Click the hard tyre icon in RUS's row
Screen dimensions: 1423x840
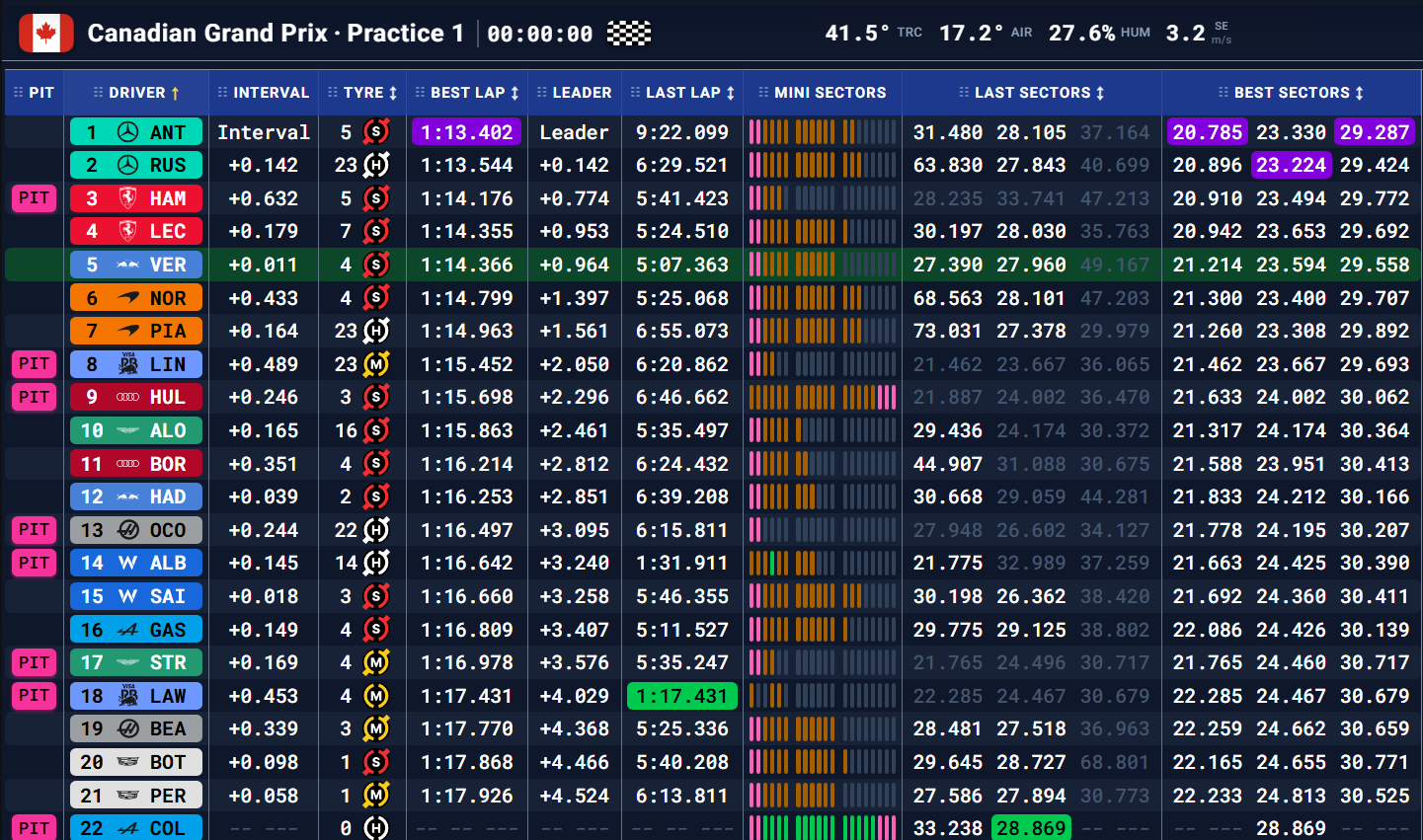tap(375, 165)
